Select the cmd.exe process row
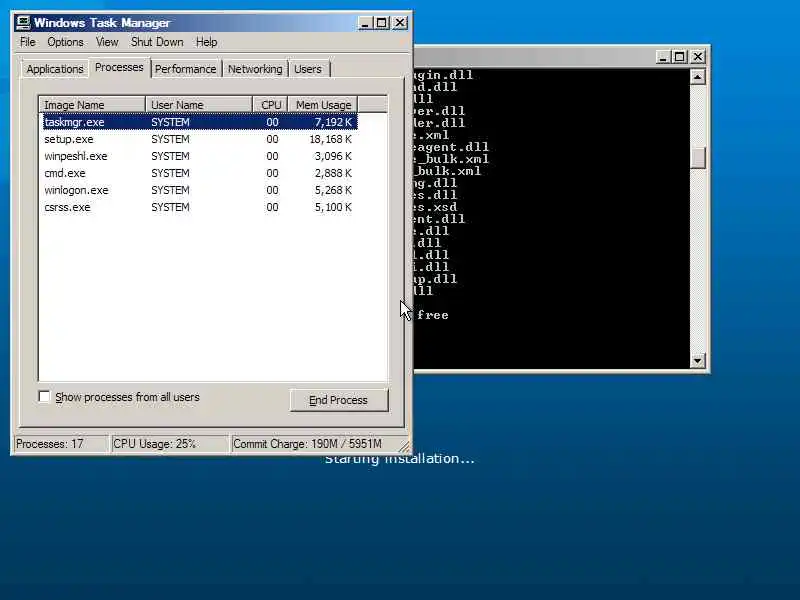 pyautogui.click(x=199, y=173)
